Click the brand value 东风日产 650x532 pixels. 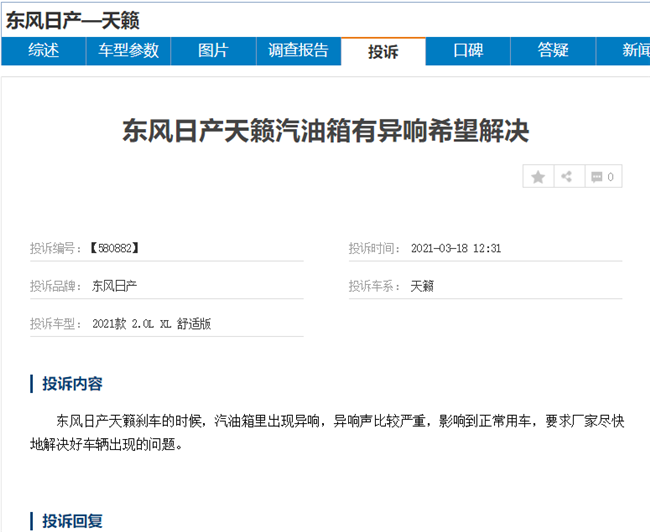[114, 286]
